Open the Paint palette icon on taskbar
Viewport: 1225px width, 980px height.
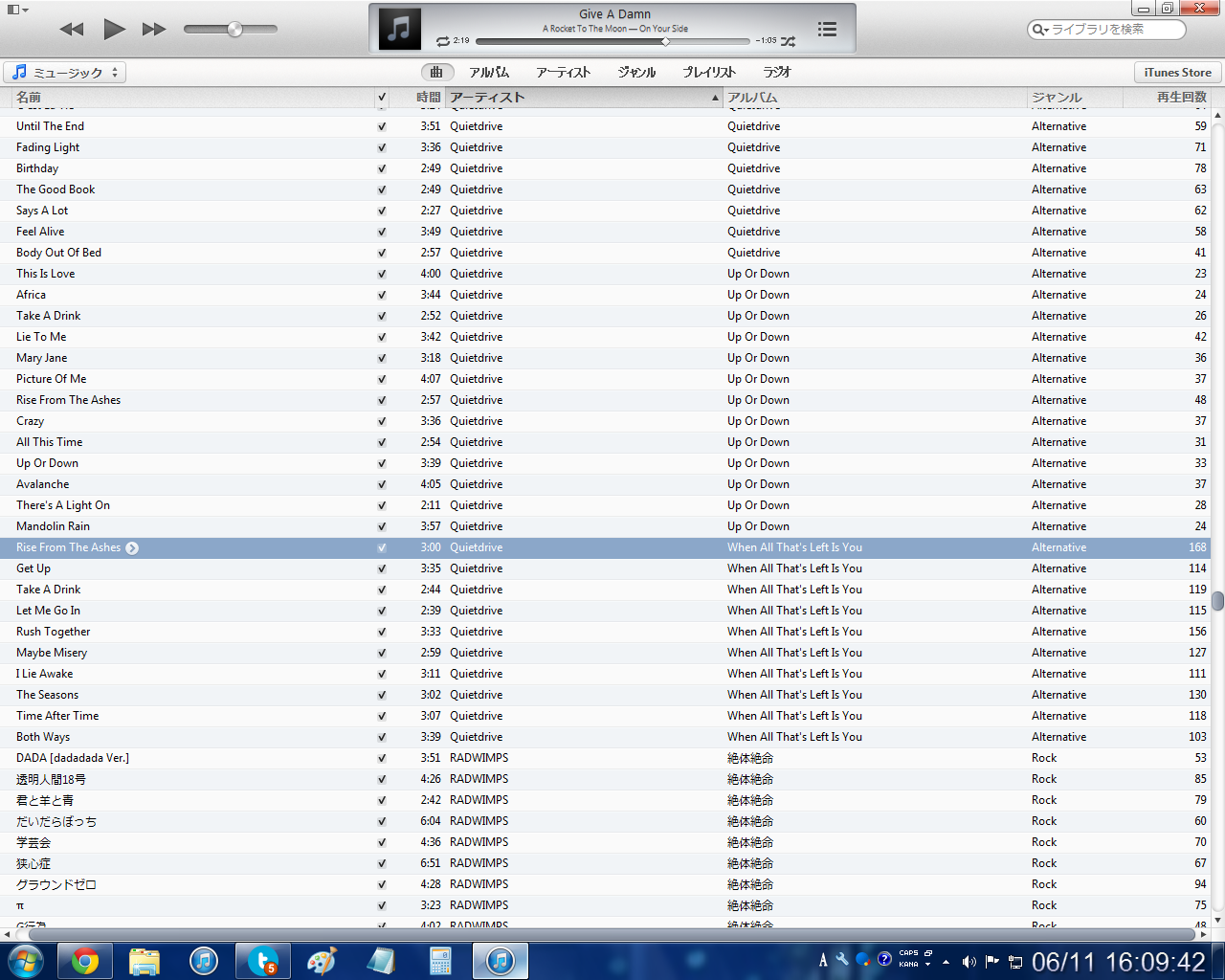point(322,961)
